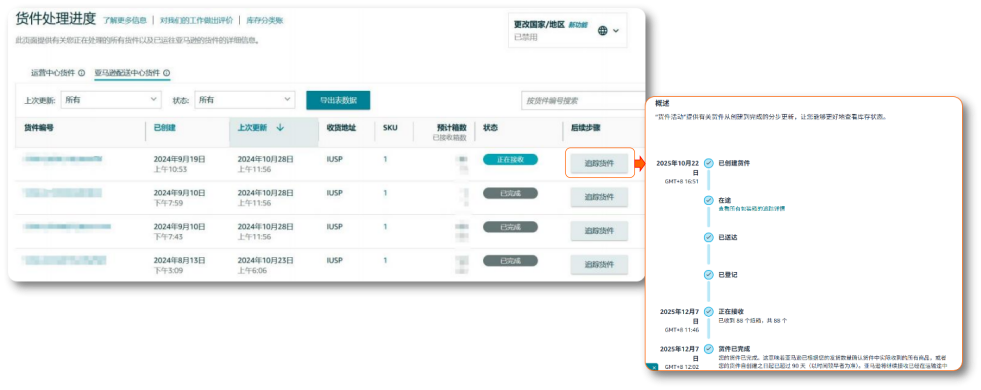981x390 pixels.
Task: Expand the chevron beside the globe icon
Action: (x=616, y=30)
